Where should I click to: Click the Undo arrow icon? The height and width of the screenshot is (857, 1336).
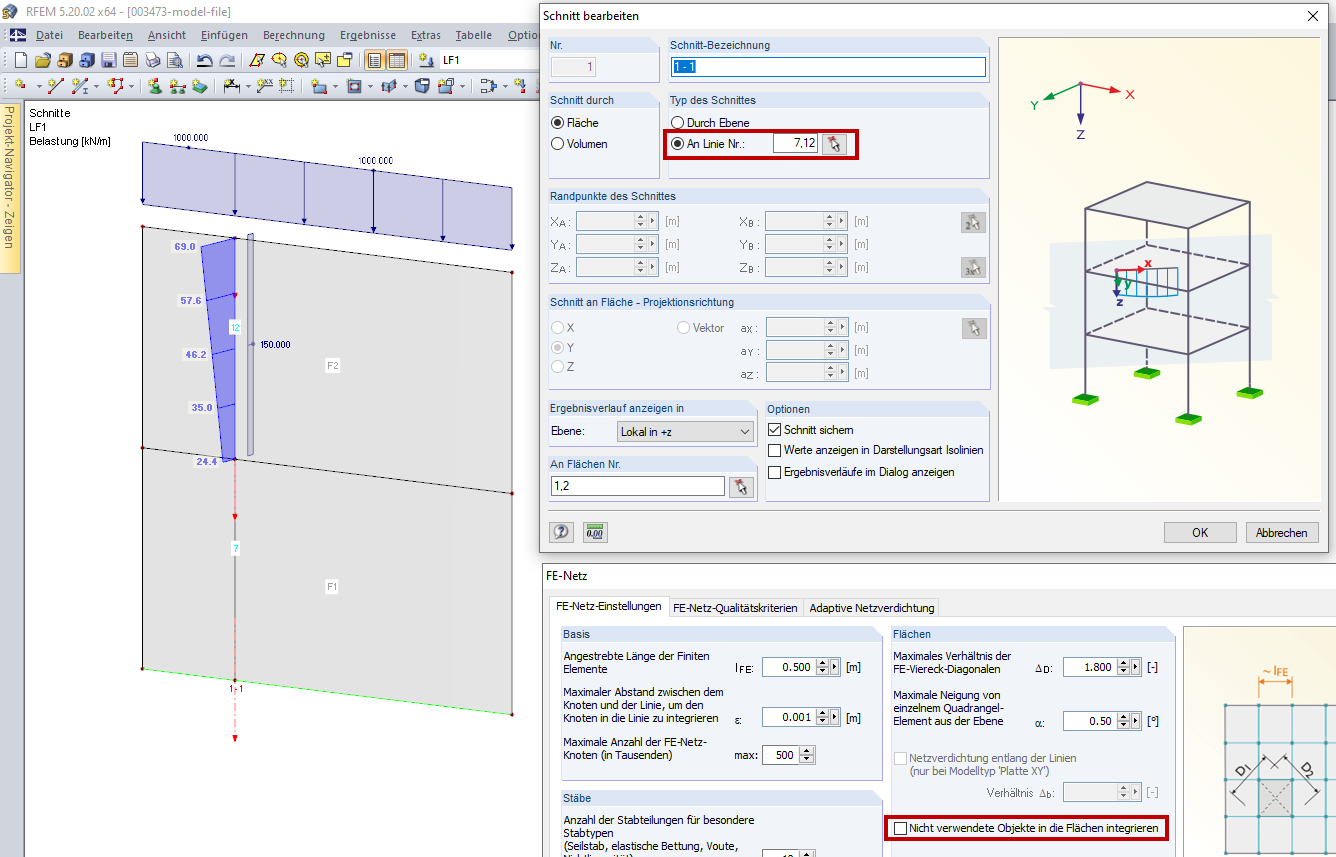204,60
